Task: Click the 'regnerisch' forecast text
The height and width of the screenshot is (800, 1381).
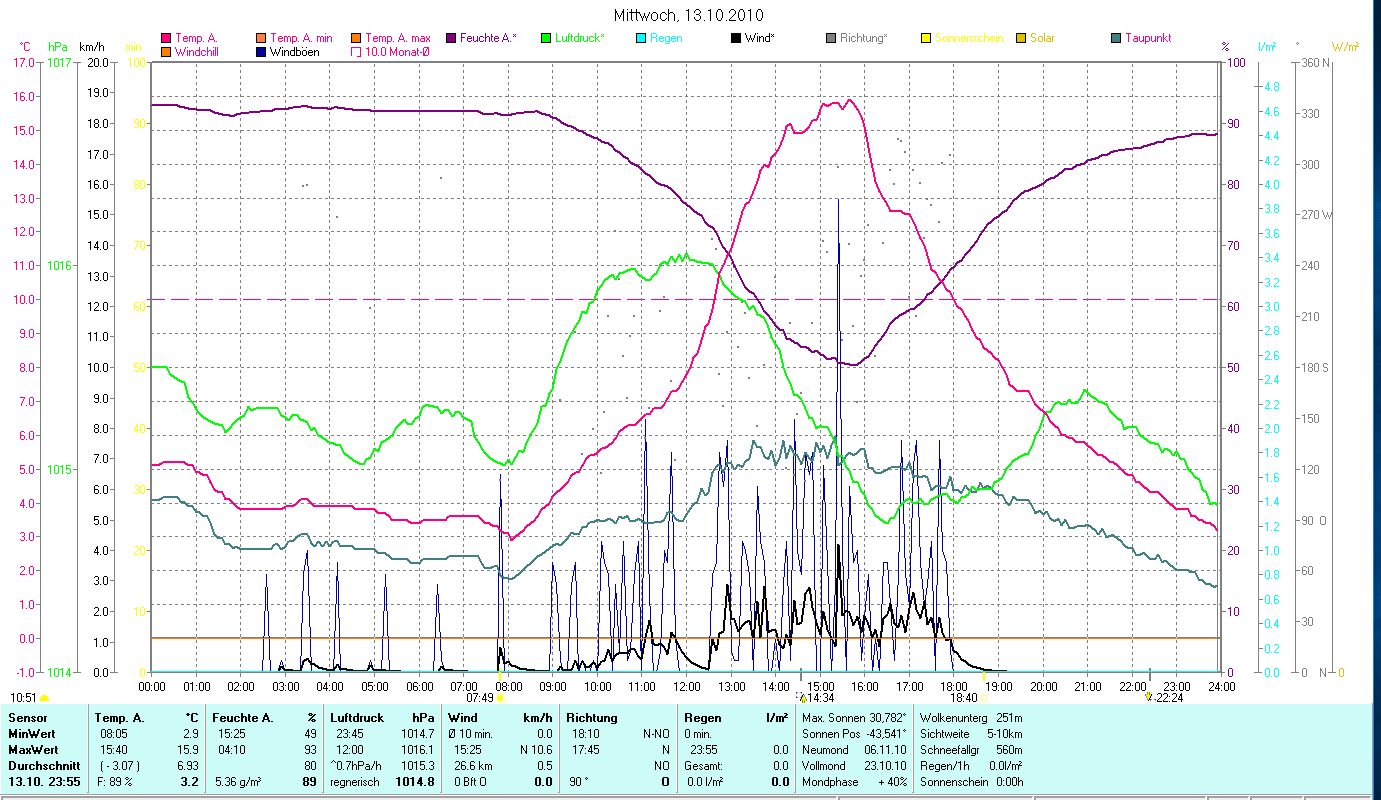Action: [355, 782]
